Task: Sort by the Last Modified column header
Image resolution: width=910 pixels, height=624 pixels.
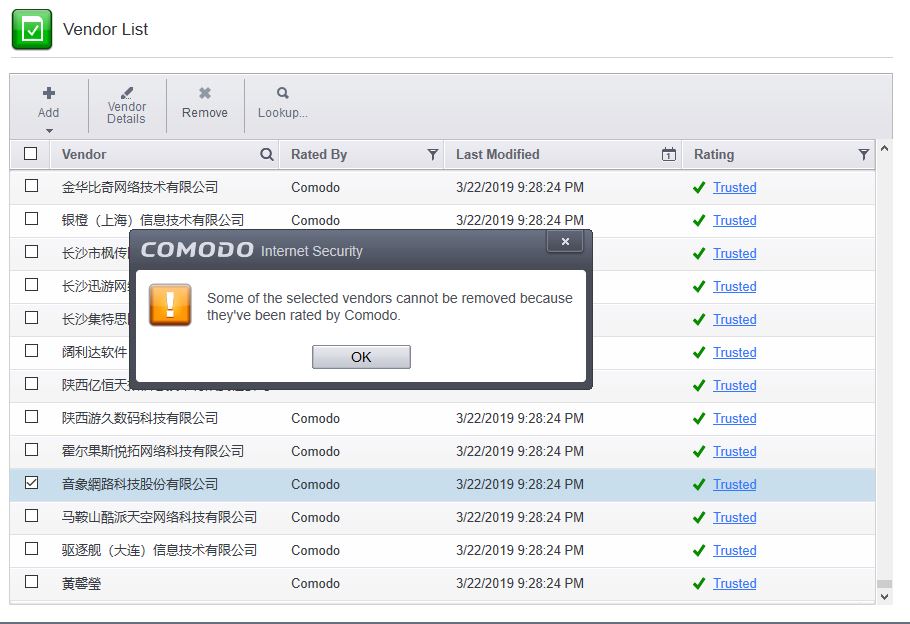Action: (497, 154)
